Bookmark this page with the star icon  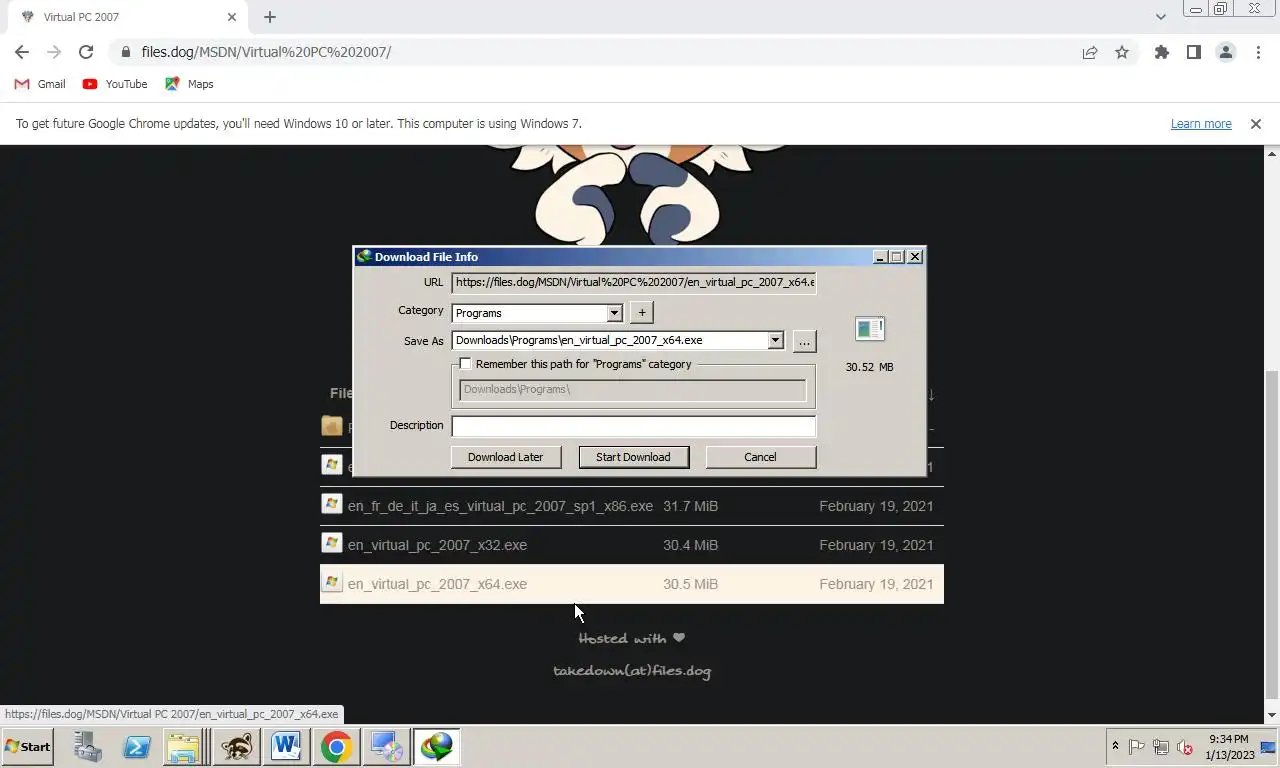pyautogui.click(x=1122, y=52)
